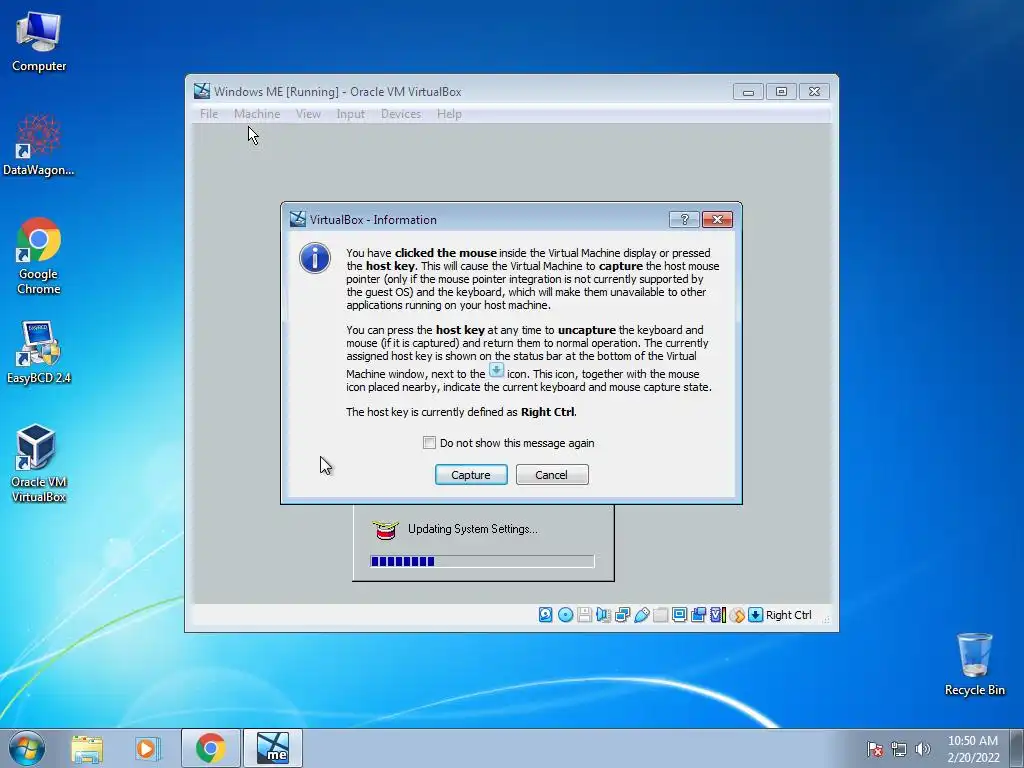Select the DataWagon desktop shortcut
The image size is (1024, 768).
pos(39,145)
